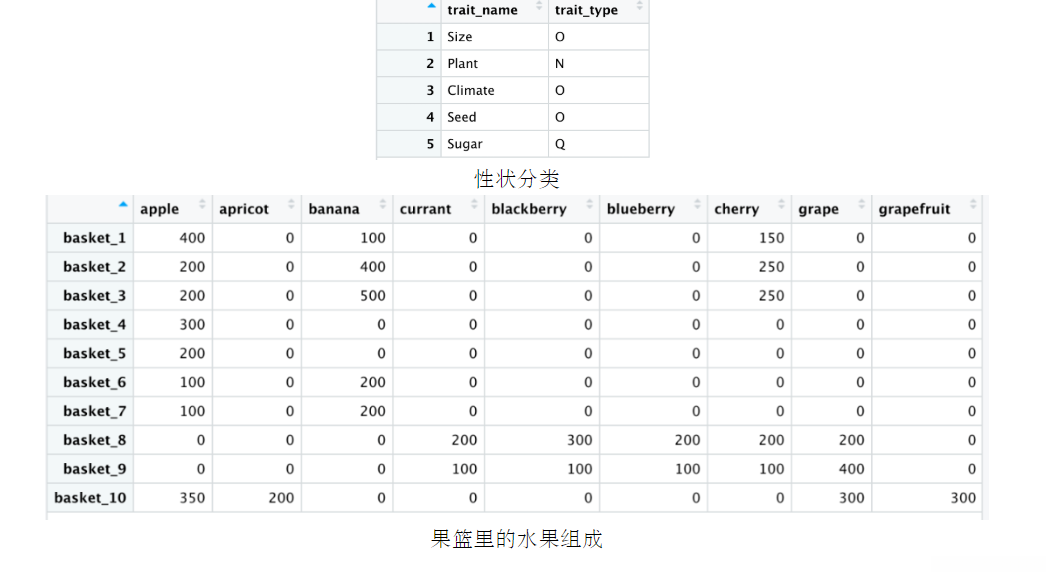Viewport: 1058px width, 580px height.
Task: Select the basket_10 row label
Action: pos(90,498)
